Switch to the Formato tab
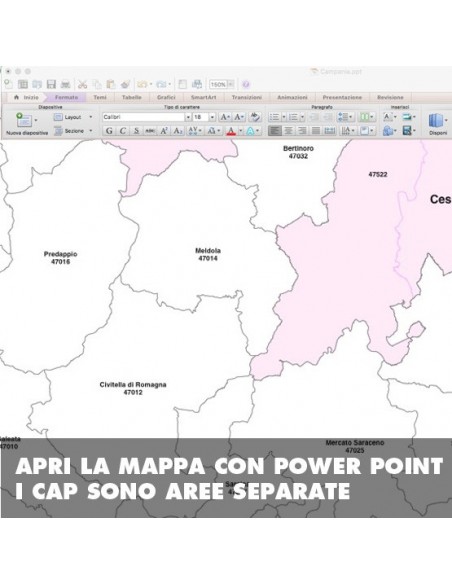452x584 pixels. [x=67, y=97]
